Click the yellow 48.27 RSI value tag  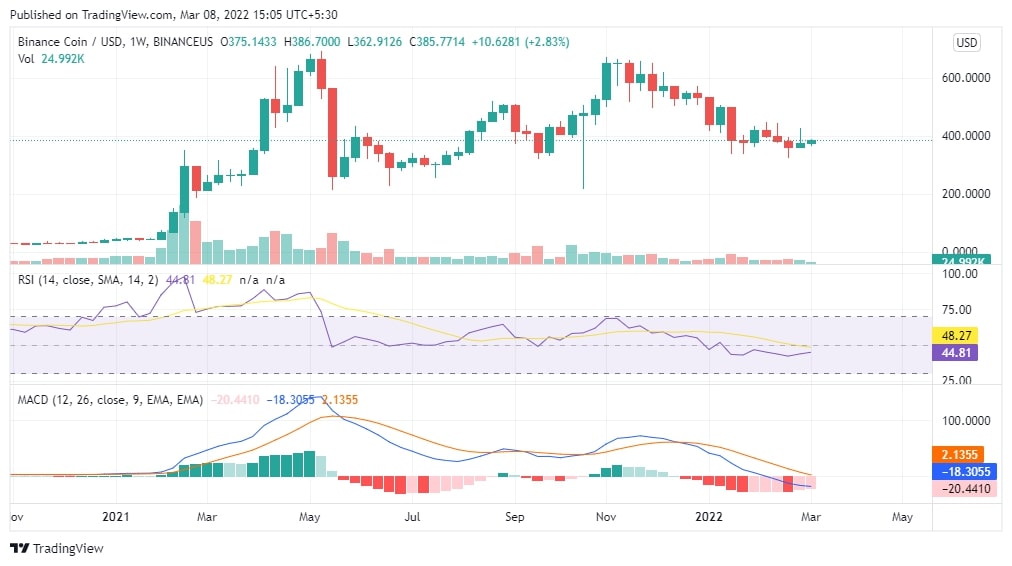[952, 336]
